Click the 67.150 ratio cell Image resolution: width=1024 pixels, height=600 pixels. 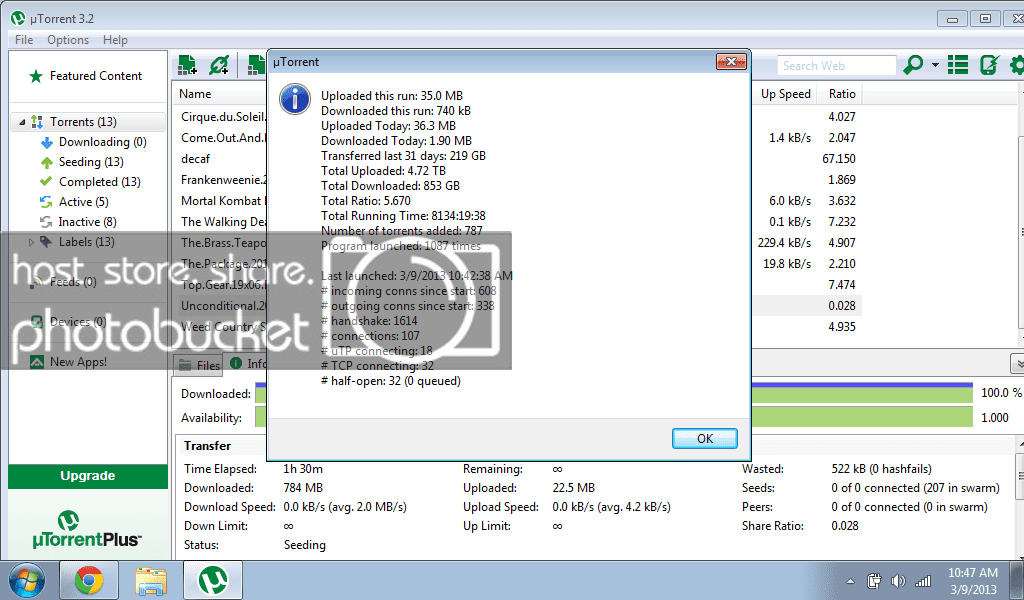(839, 159)
